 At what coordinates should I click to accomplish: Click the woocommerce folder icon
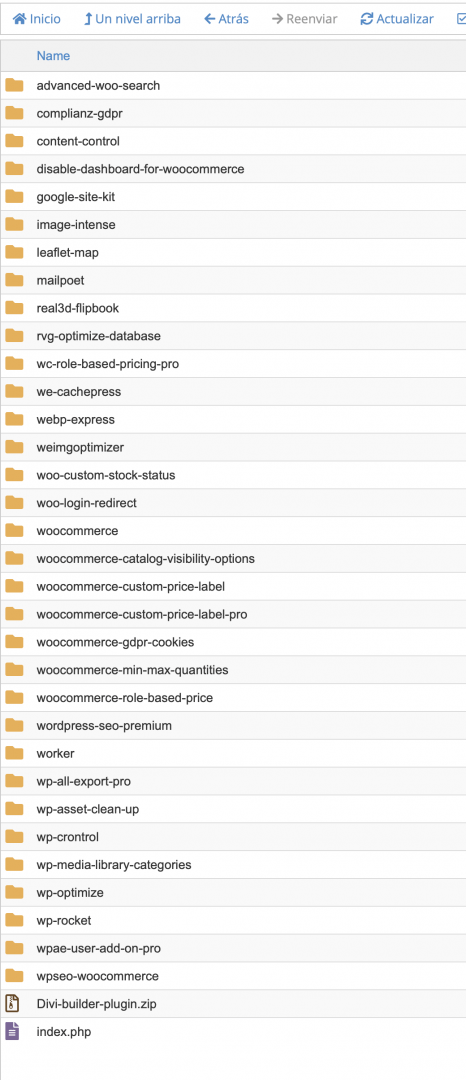(14, 530)
